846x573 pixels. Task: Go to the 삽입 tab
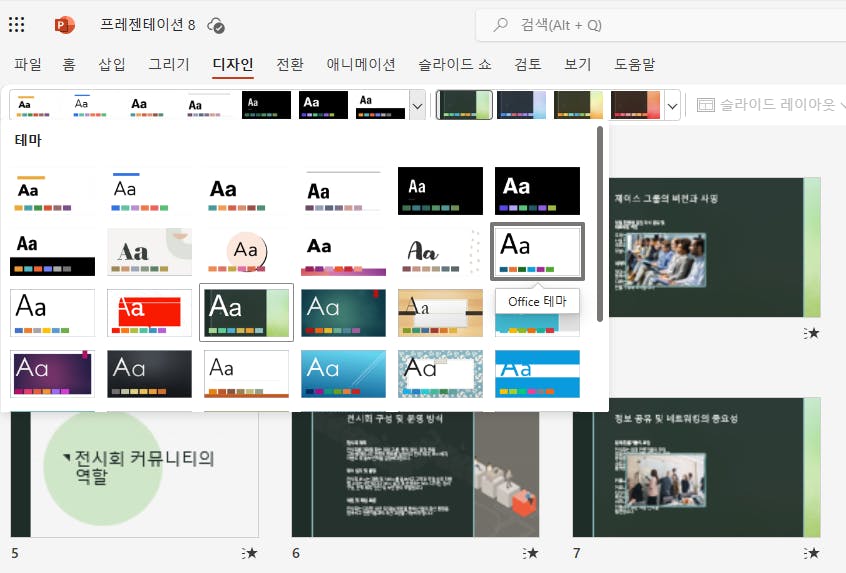[x=112, y=64]
